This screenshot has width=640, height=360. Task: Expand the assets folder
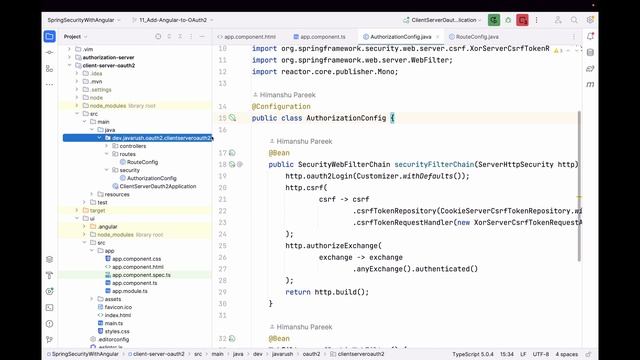coord(92,299)
